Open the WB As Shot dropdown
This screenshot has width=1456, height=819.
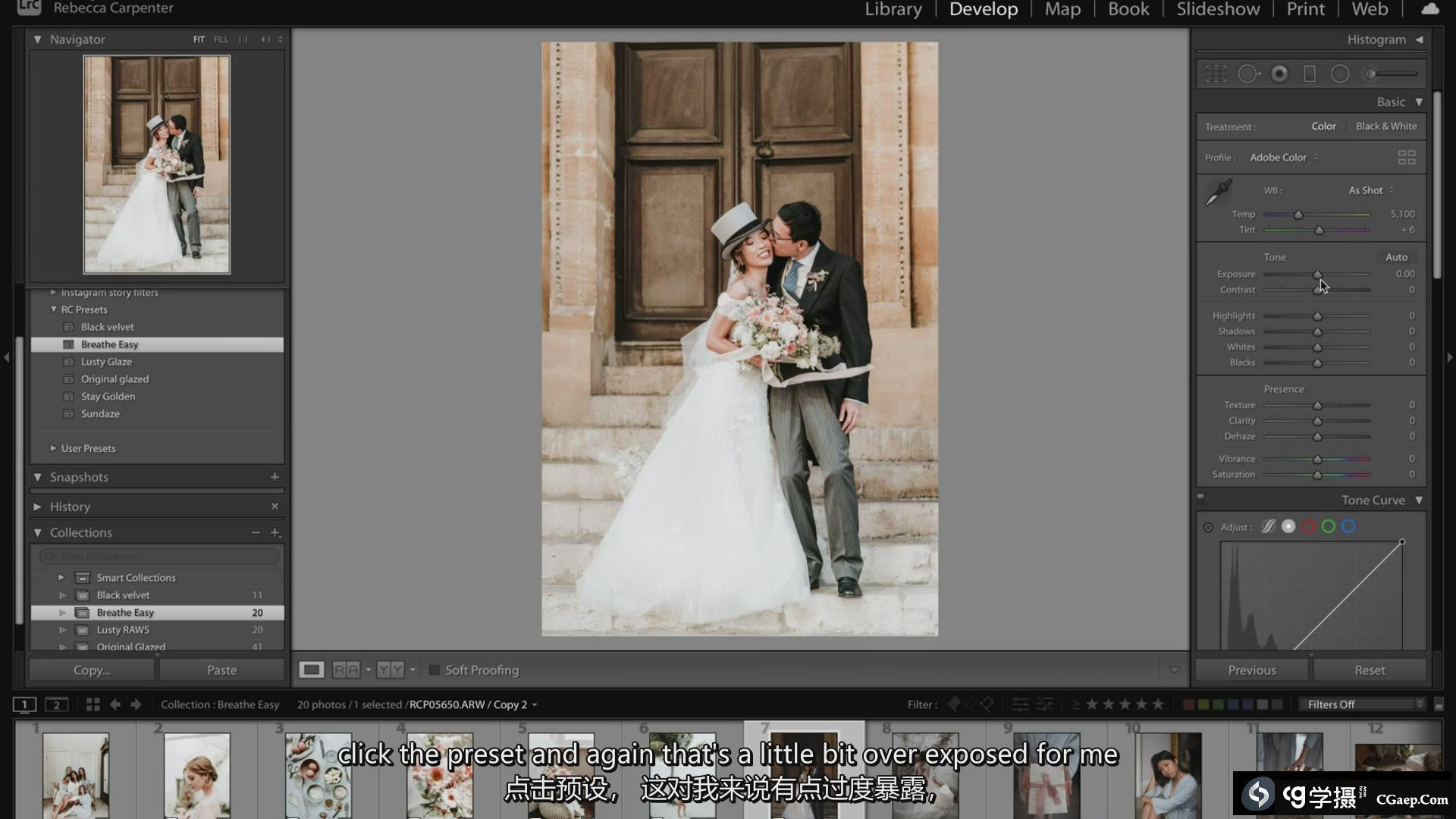click(1370, 190)
